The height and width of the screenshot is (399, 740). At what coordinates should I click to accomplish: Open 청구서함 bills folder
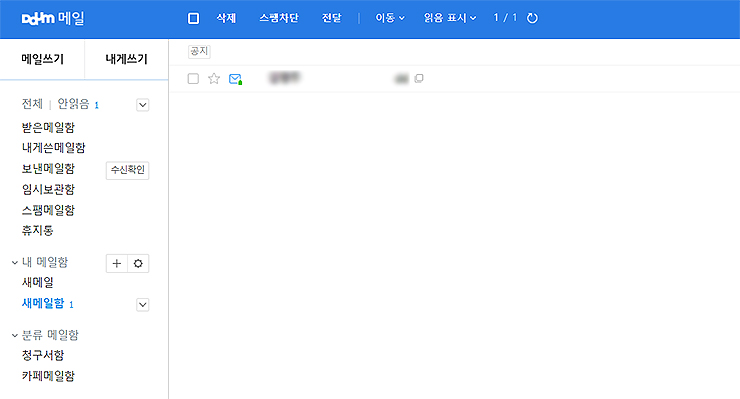43,355
